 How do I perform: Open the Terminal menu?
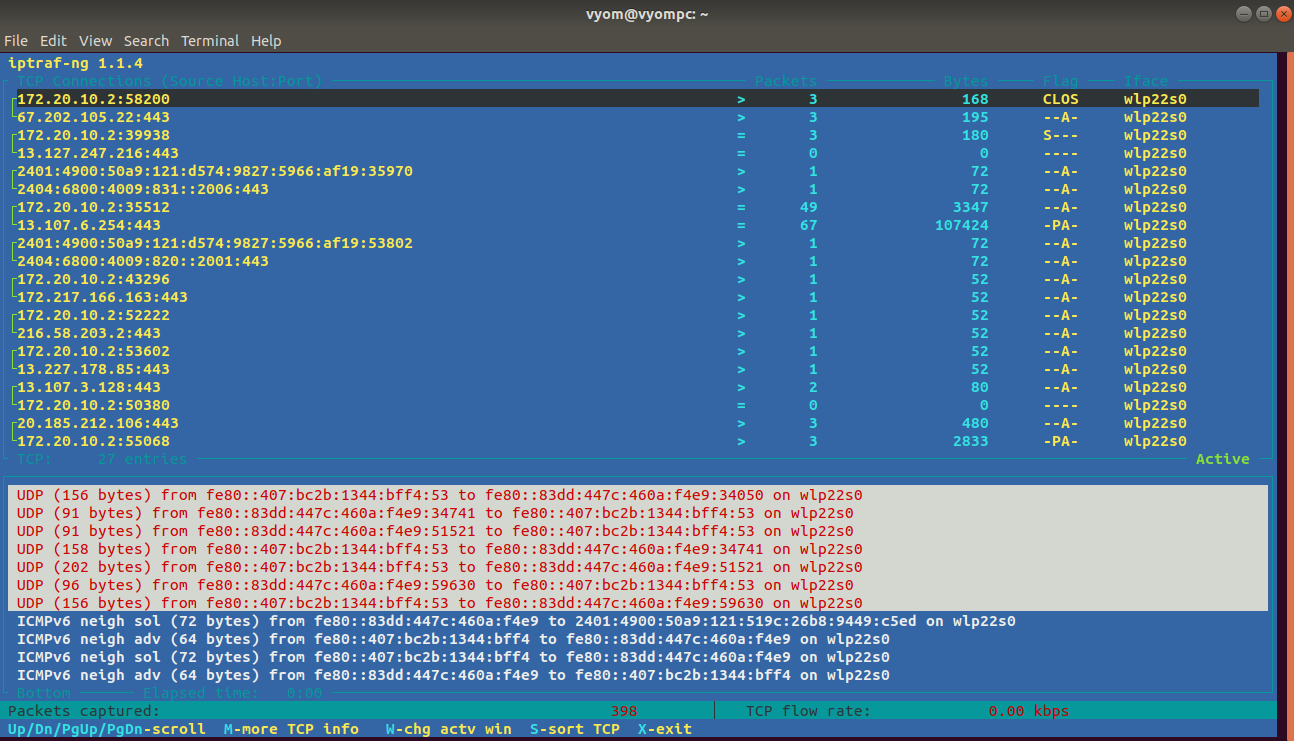209,41
